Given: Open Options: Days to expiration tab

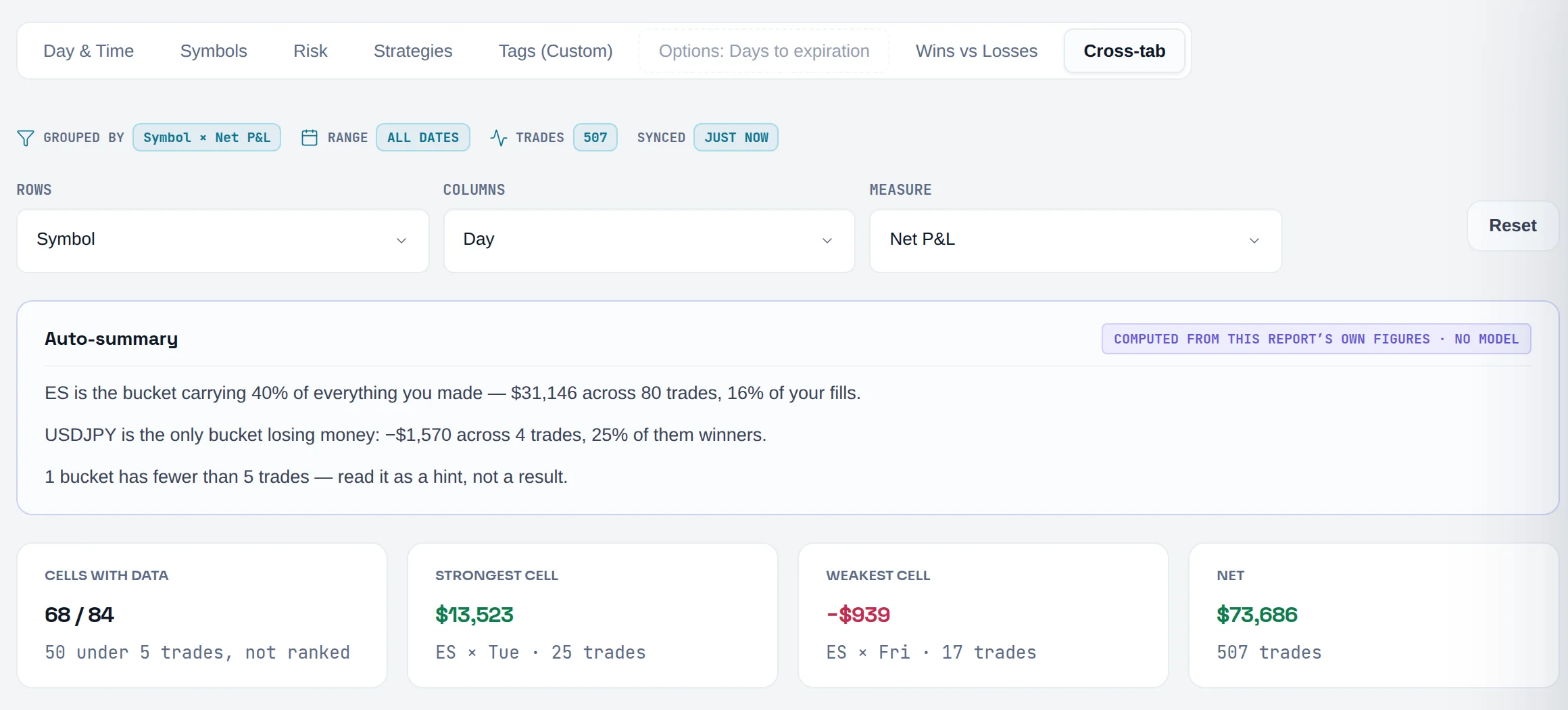Looking at the screenshot, I should (x=764, y=51).
